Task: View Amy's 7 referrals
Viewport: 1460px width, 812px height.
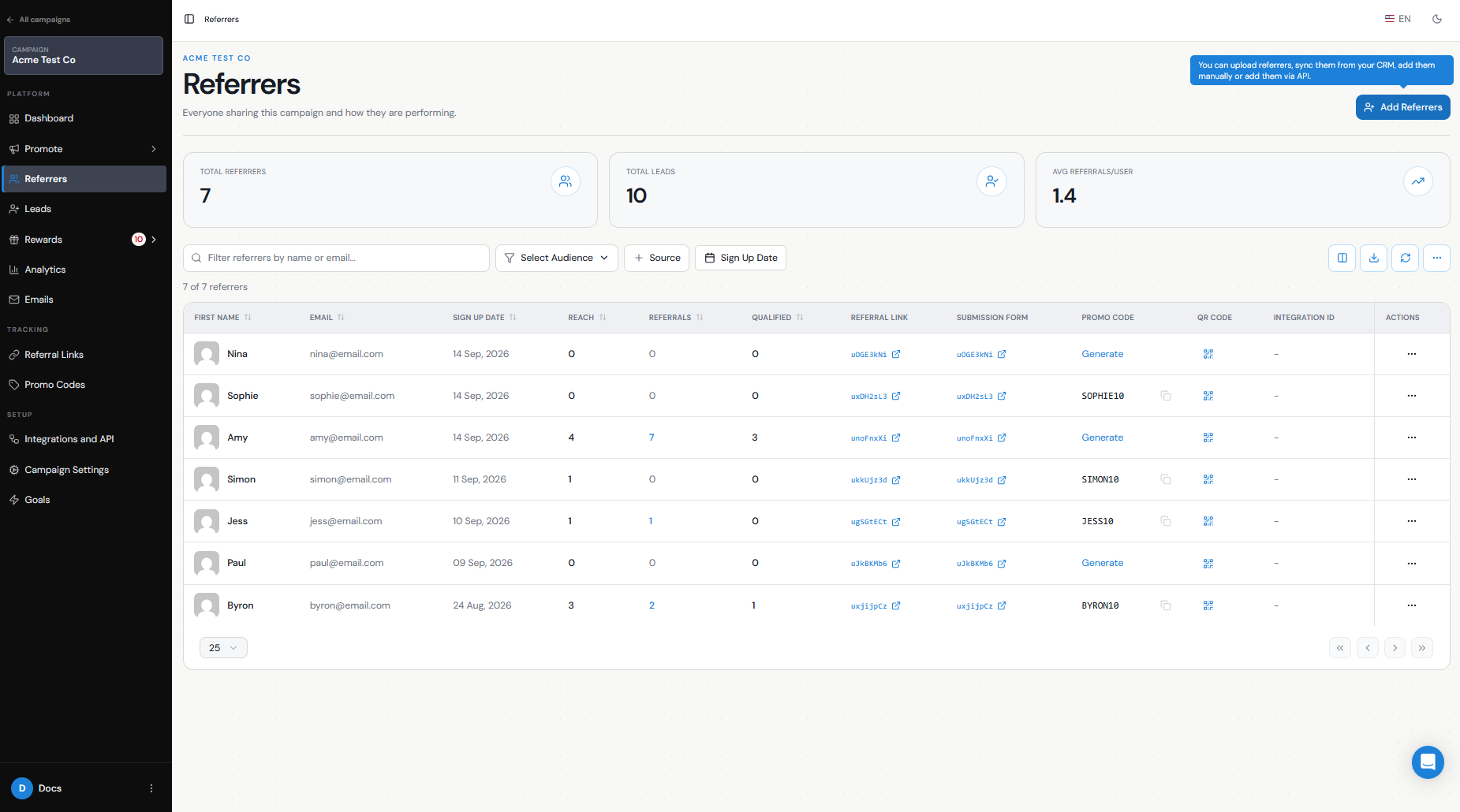Action: click(652, 438)
